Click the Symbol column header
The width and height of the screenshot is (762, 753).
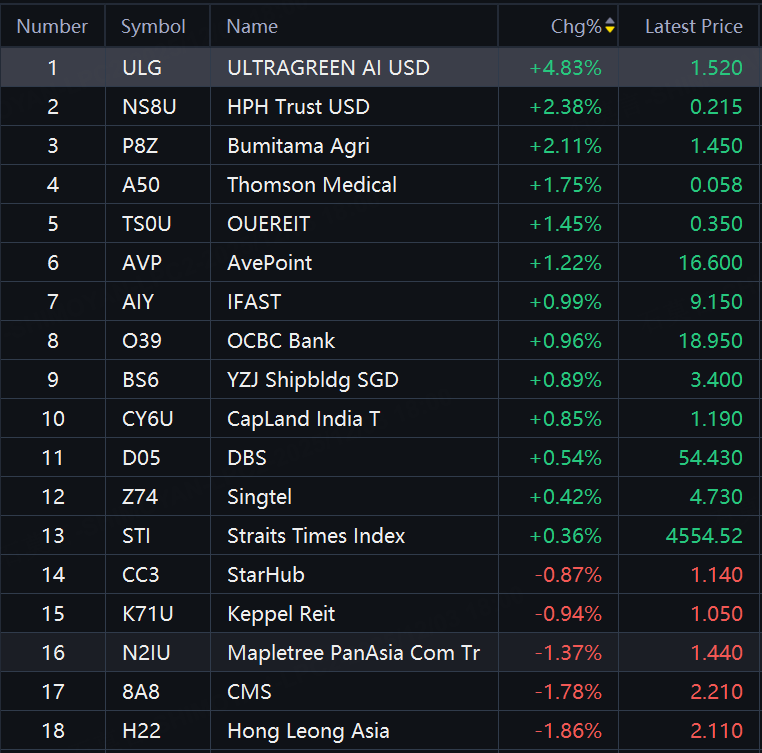(x=153, y=27)
